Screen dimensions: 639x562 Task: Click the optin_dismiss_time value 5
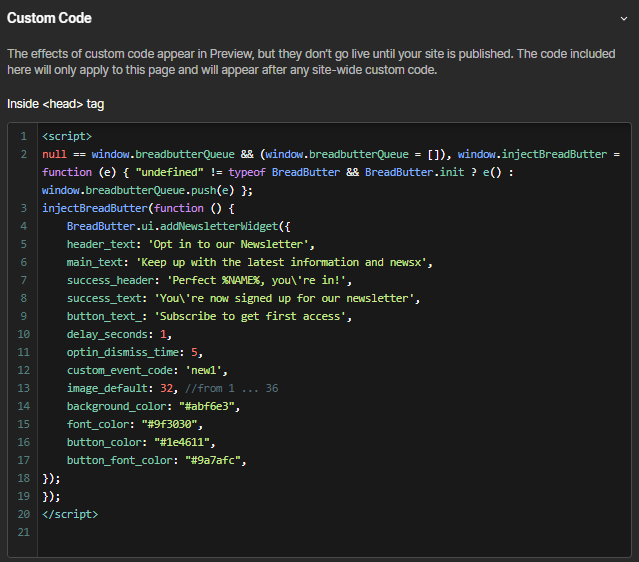point(196,352)
